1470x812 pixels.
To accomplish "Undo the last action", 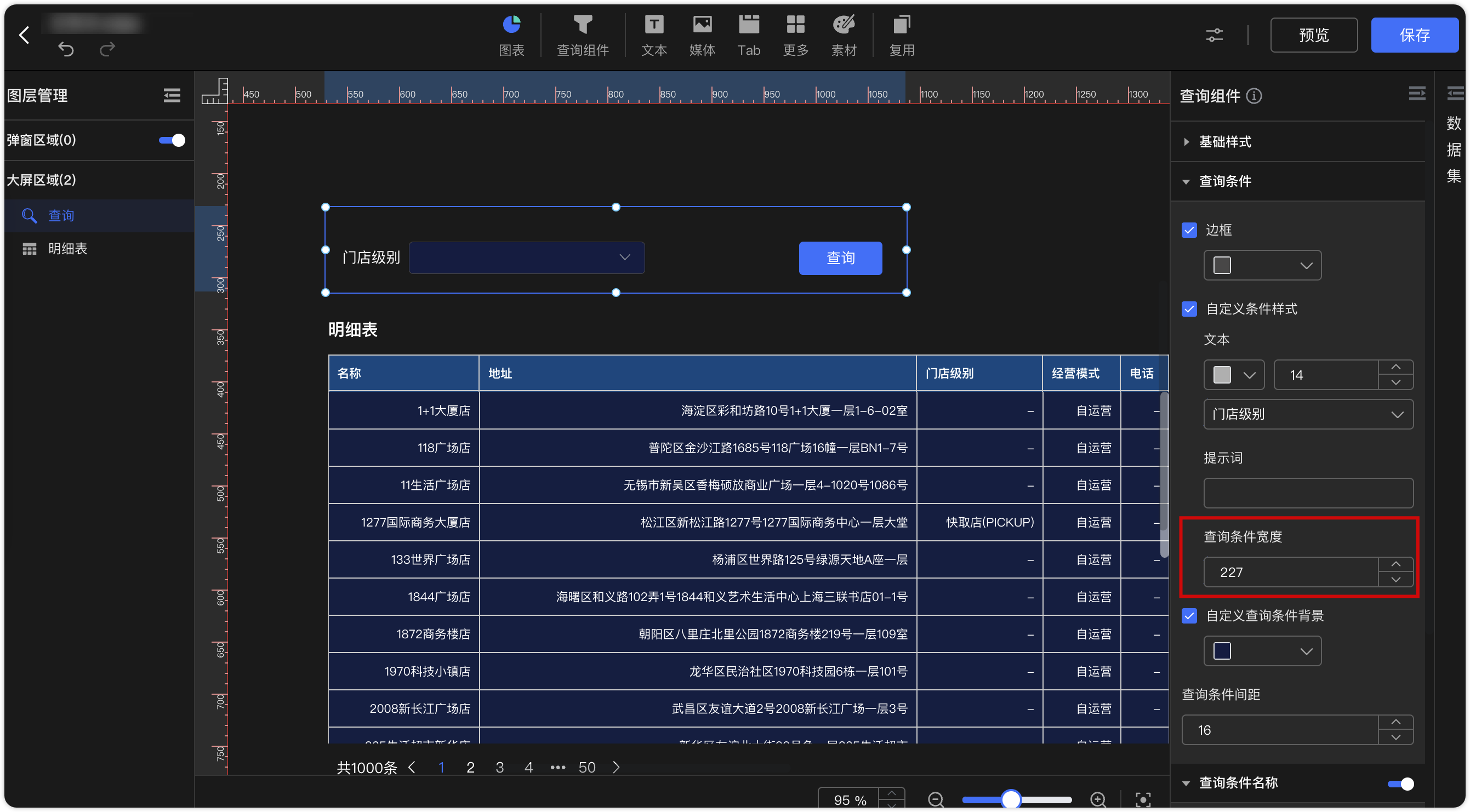I will click(66, 50).
